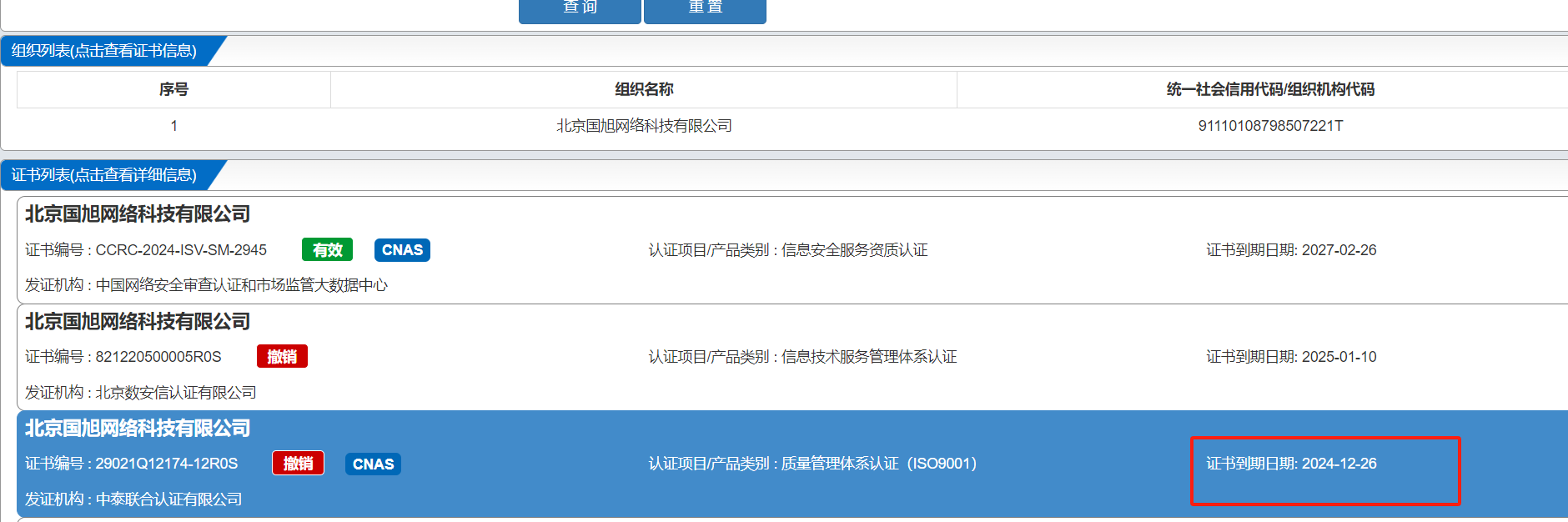
Task: Click the 统一社会信用代码/组织机构代码 column header
Action: (1270, 89)
